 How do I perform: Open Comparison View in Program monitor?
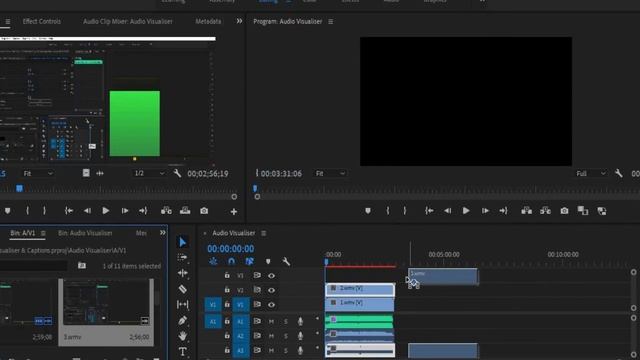coord(582,211)
